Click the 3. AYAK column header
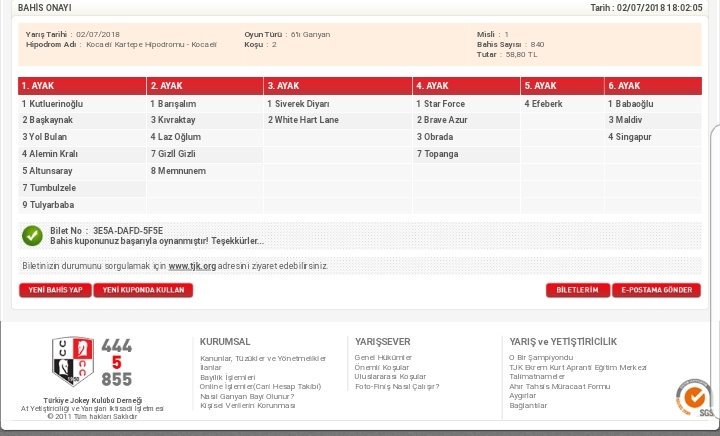This screenshot has width=720, height=436. point(338,86)
